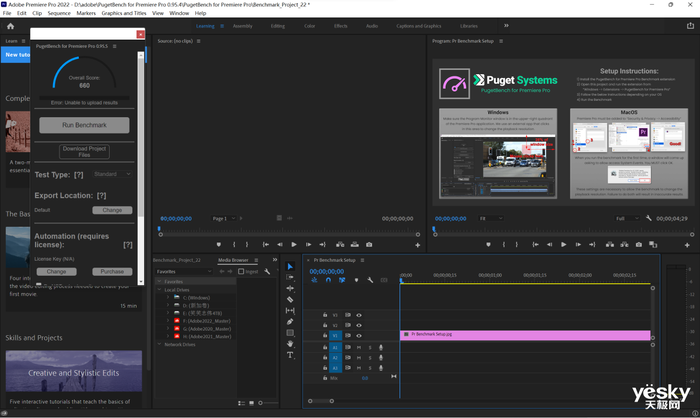
Task: Select the Type tool
Action: click(x=290, y=354)
